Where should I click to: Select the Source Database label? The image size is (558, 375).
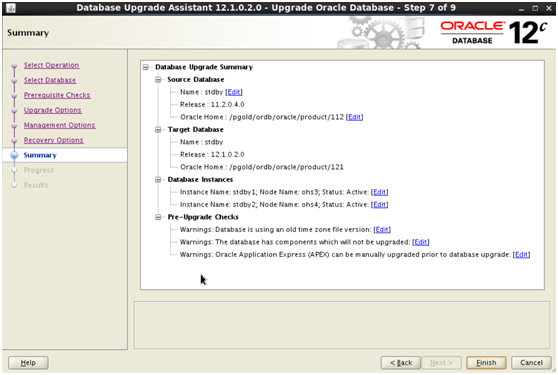(x=196, y=79)
